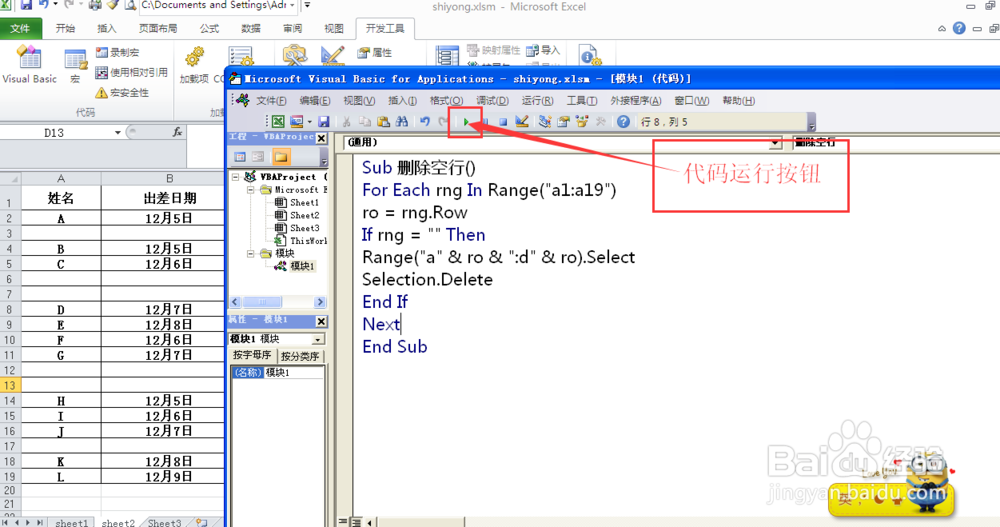Open Properties Window icon in VBA toolbar
The width and height of the screenshot is (1000, 527).
point(563,121)
